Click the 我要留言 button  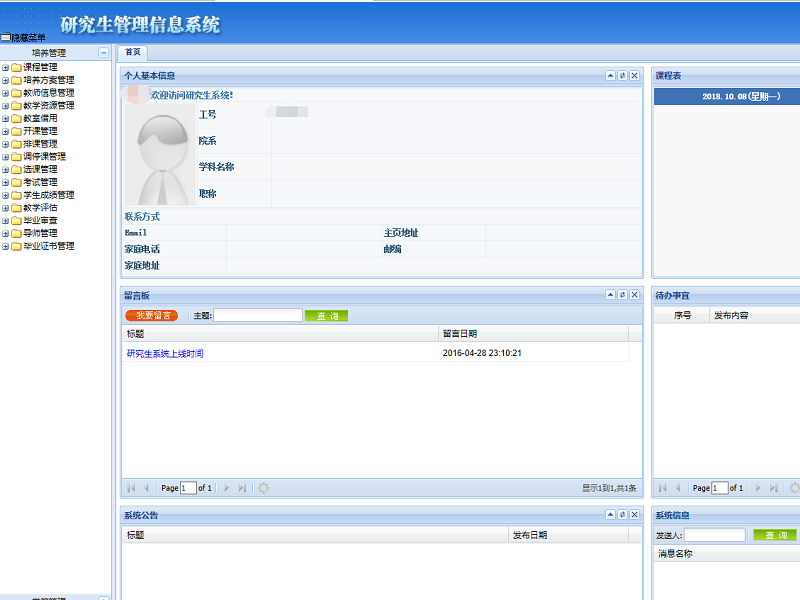(x=152, y=315)
